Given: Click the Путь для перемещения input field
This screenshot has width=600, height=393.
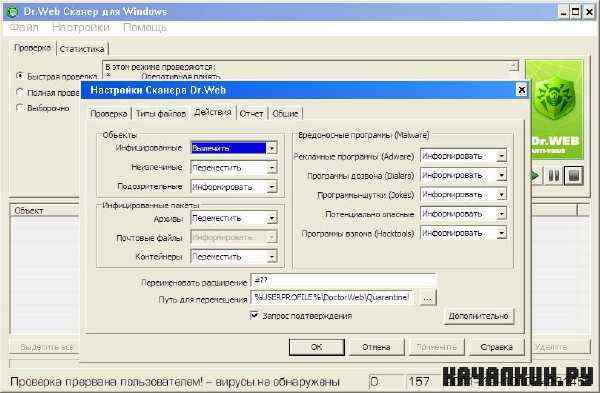Looking at the screenshot, I should pyautogui.click(x=332, y=298).
